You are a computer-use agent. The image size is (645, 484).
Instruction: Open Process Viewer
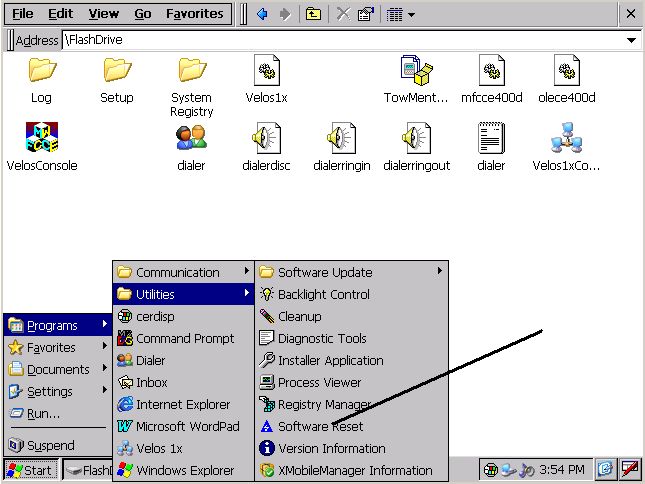coord(352,382)
